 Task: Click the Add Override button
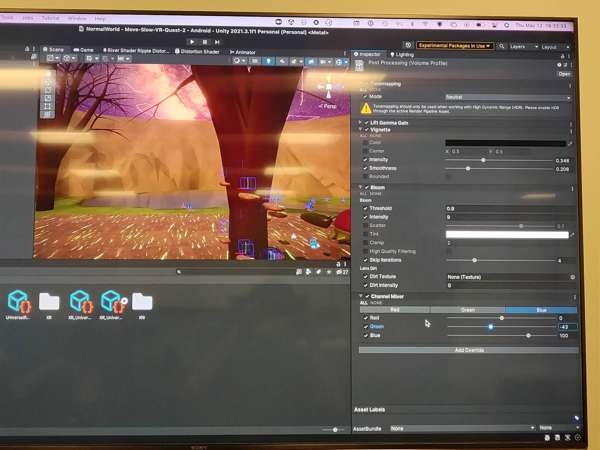tap(468, 350)
